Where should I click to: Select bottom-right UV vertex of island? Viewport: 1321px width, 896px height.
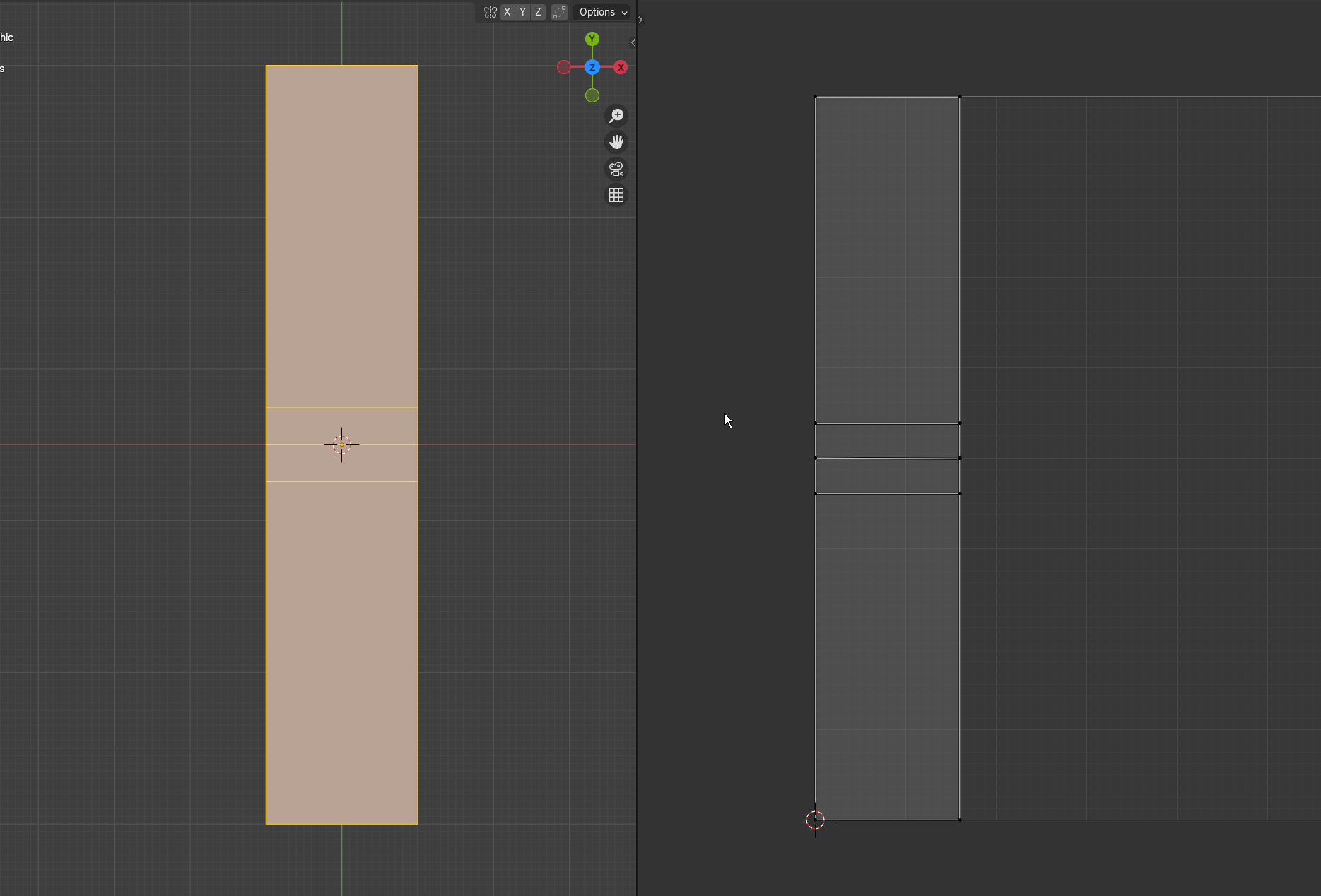click(x=960, y=820)
